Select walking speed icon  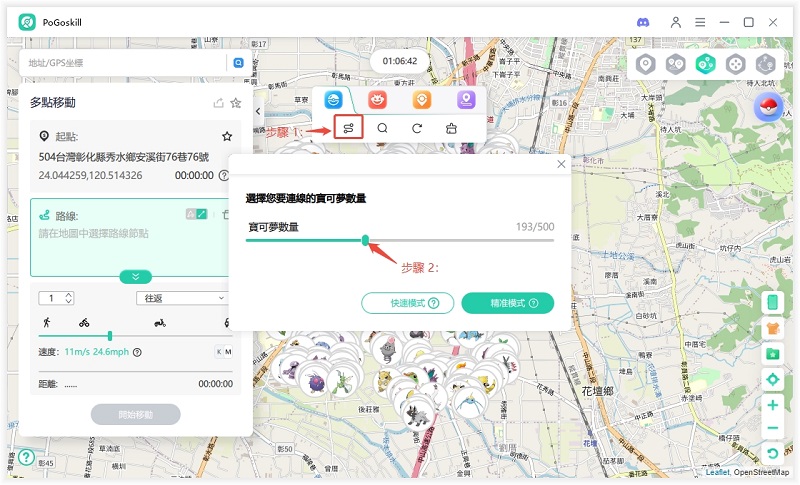click(47, 322)
